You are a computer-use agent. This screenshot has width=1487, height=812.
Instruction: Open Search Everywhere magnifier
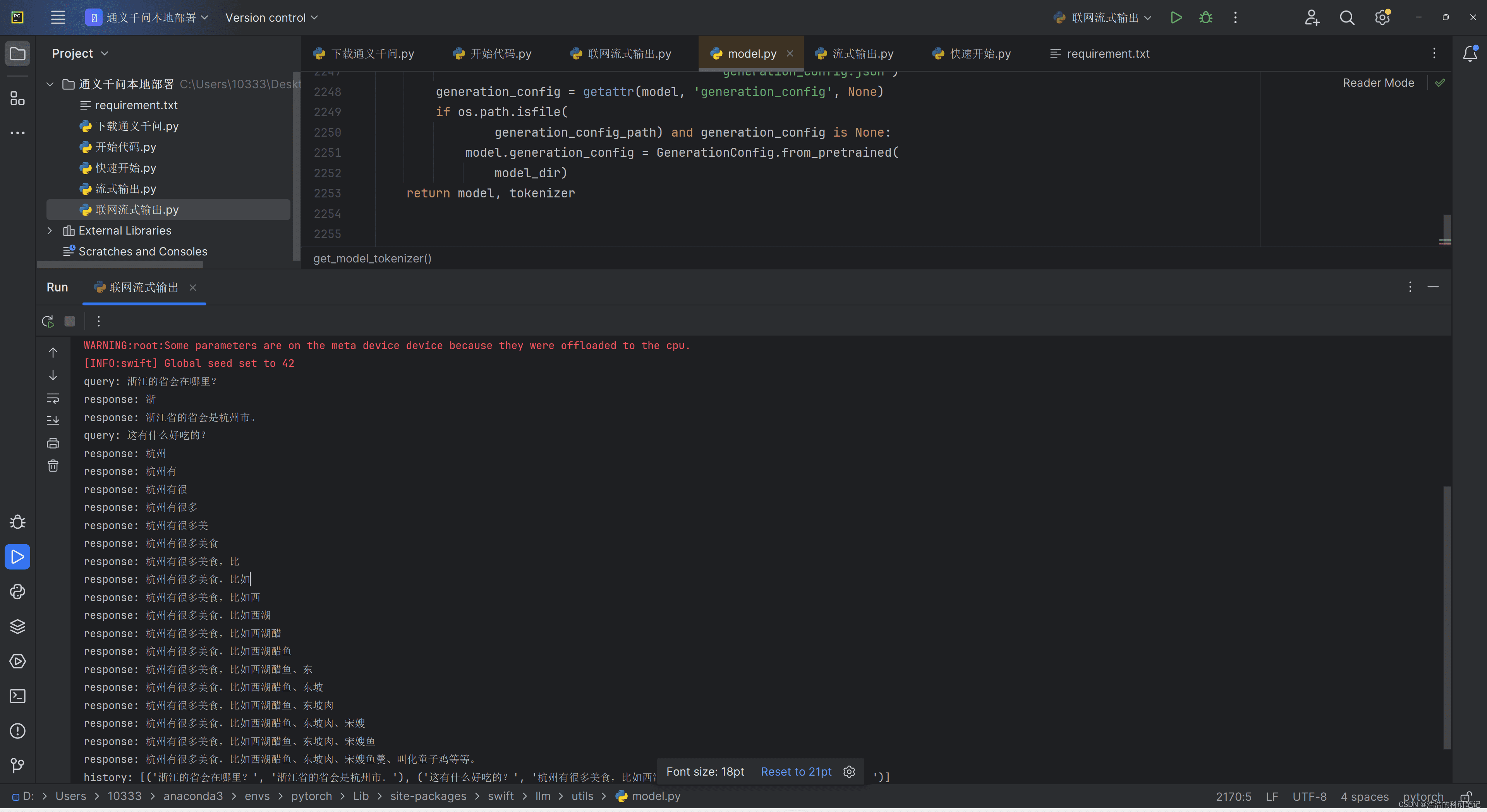tap(1347, 17)
